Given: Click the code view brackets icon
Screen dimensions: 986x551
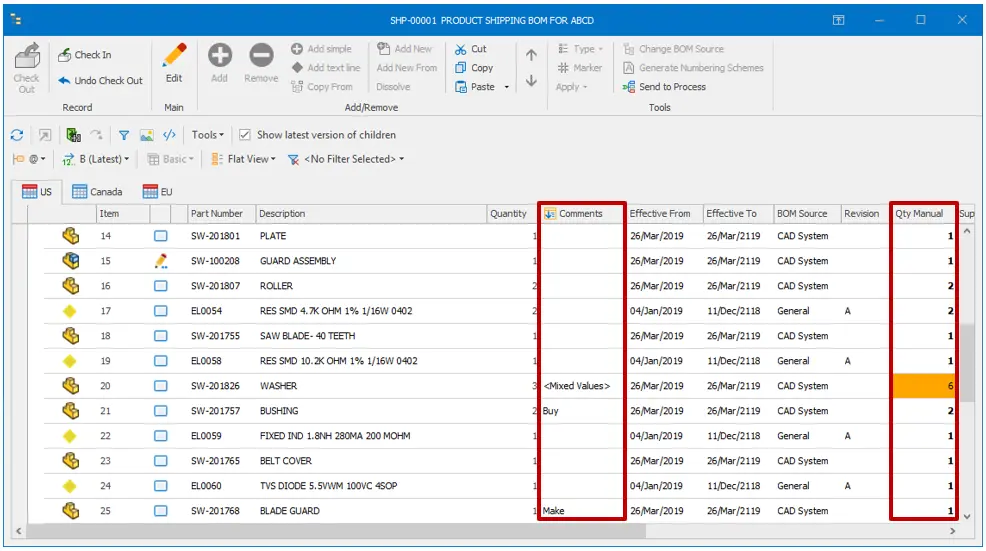Looking at the screenshot, I should [169, 135].
